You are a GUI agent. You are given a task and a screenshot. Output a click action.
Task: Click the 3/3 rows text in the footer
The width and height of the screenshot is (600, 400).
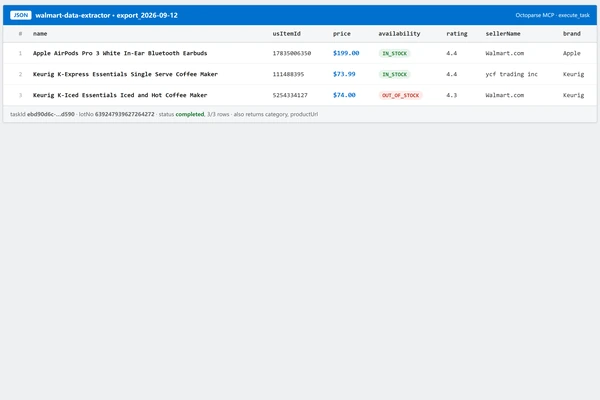(x=218, y=114)
